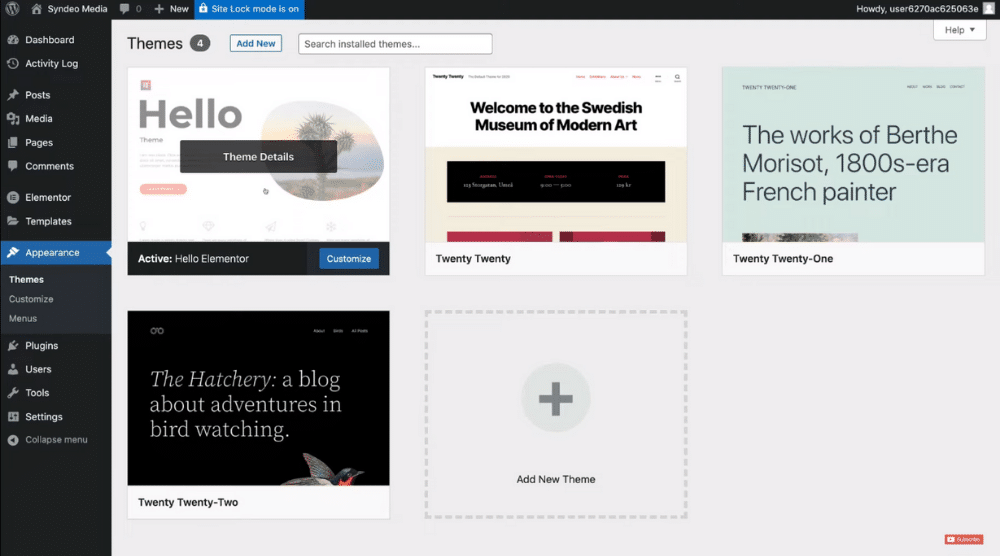This screenshot has width=1000, height=556.
Task: Click the Twenty Twenty-One theme name
Action: click(x=783, y=259)
